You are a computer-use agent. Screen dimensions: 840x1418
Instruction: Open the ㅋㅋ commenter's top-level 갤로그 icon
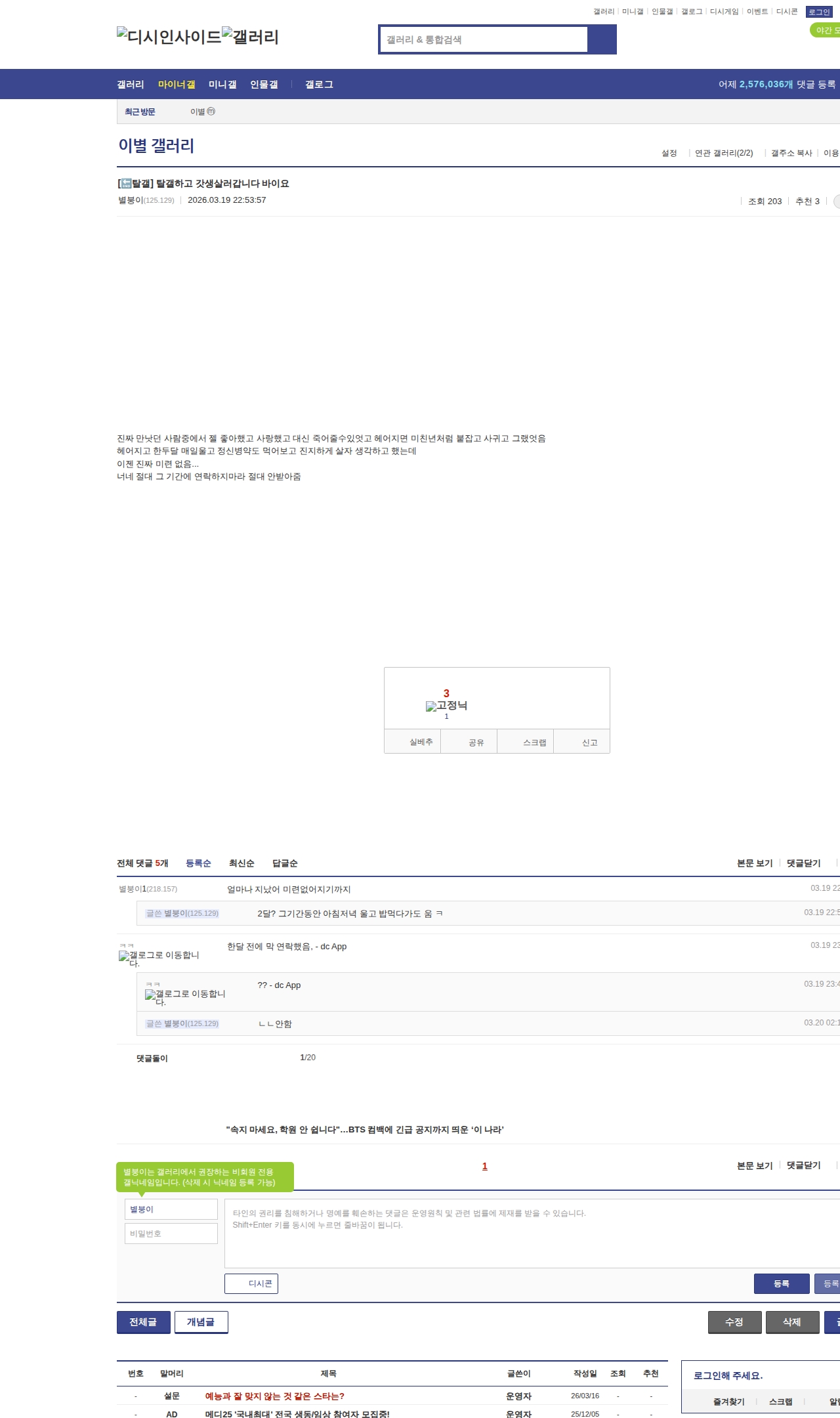point(124,956)
